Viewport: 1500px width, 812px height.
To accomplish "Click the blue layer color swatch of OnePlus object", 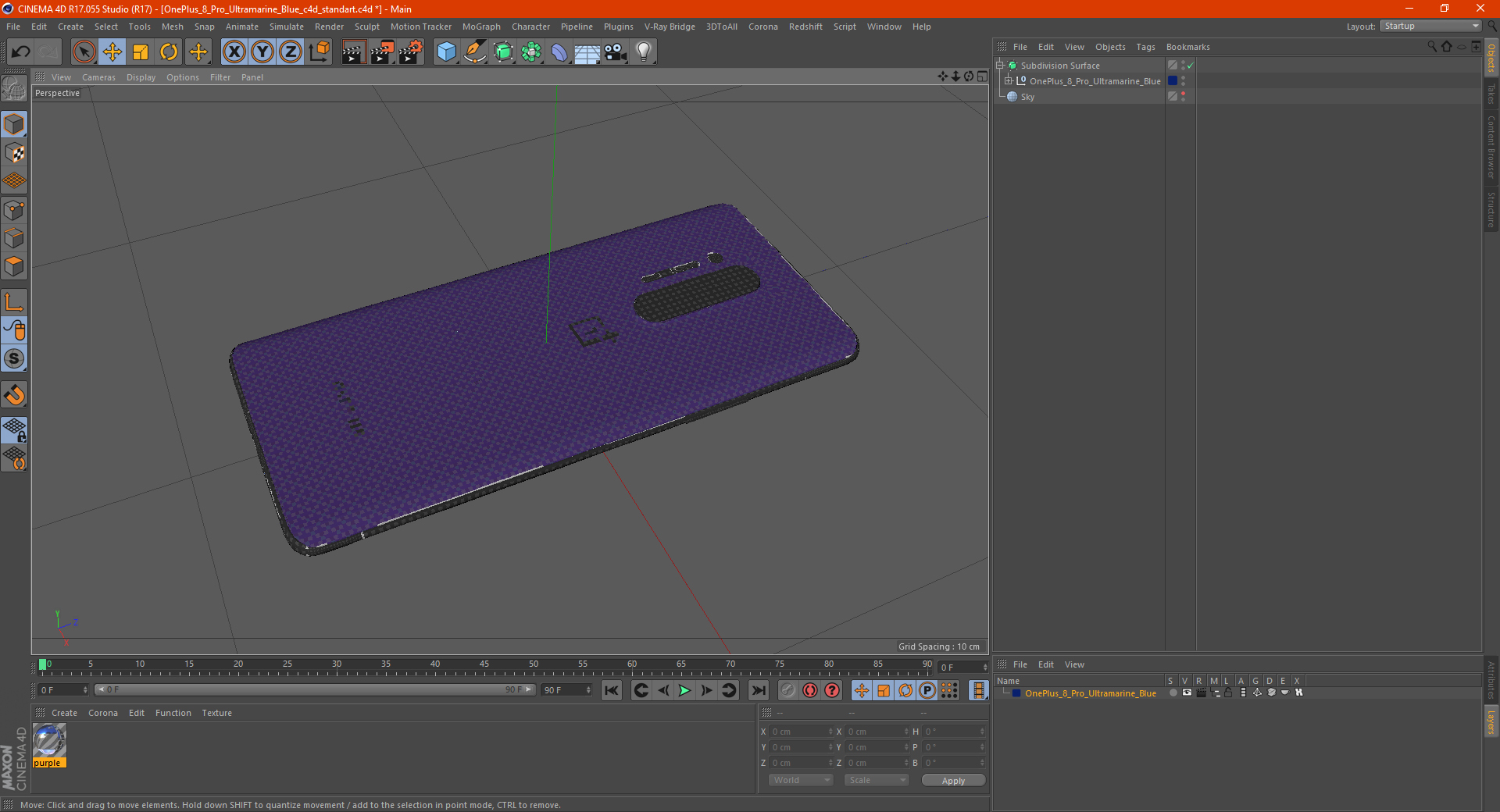I will [x=1173, y=81].
